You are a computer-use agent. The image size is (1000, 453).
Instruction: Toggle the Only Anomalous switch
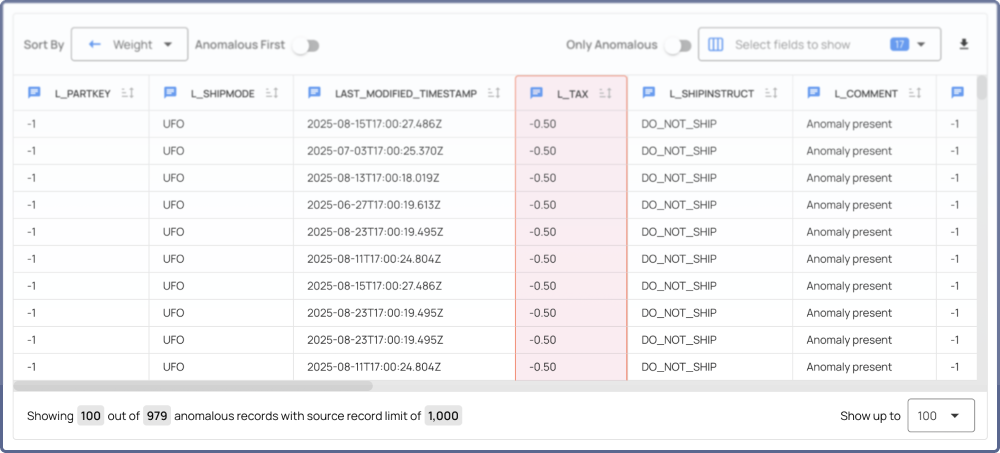[x=678, y=45]
